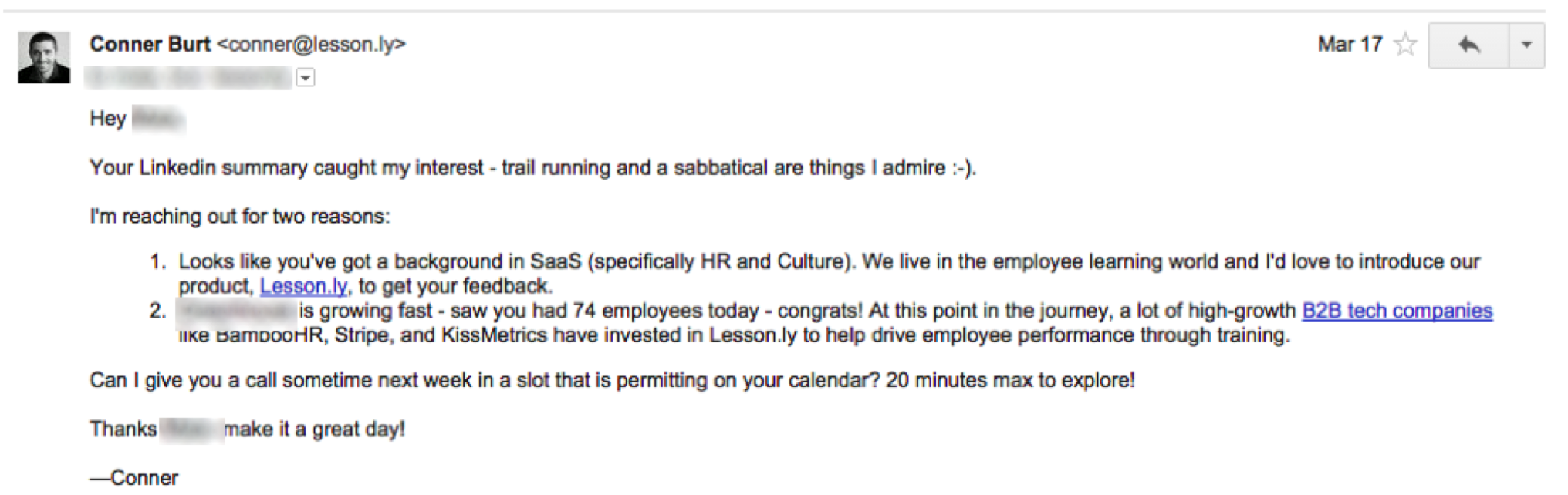Click the Mar 17 date stamp
This screenshot has height=495, width=1568.
point(1349,45)
